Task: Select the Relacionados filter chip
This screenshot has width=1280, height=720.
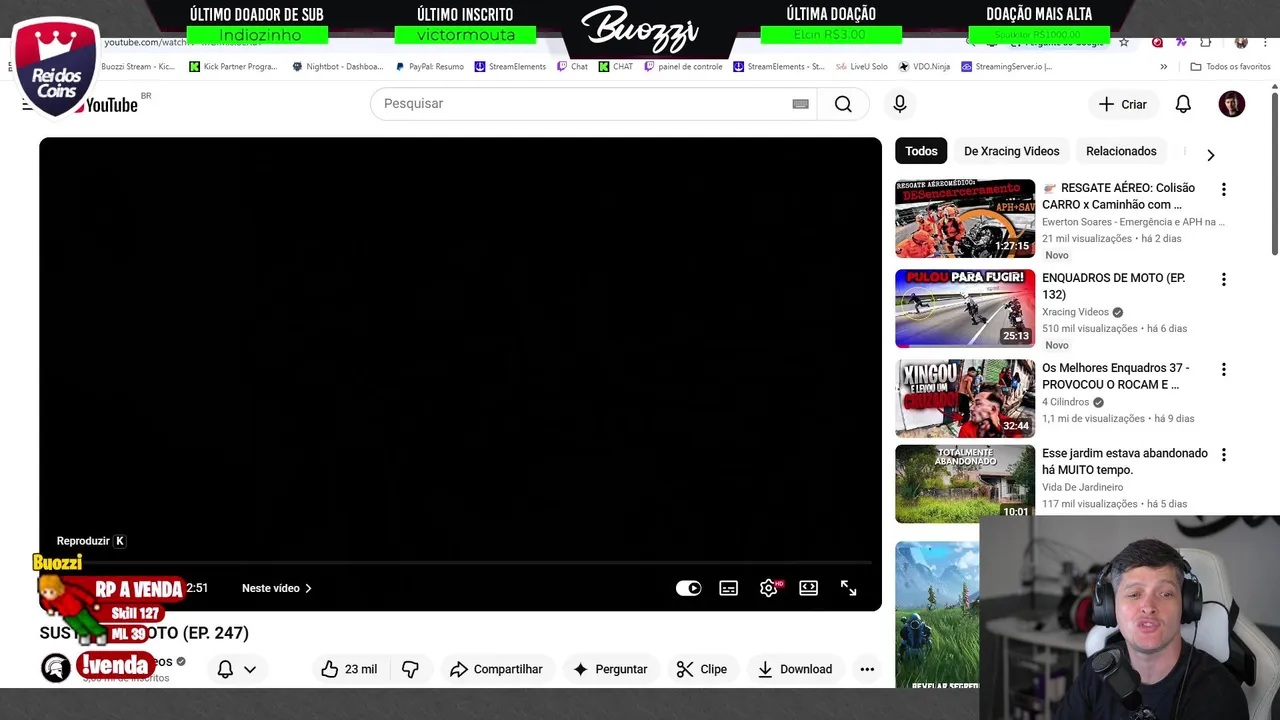Action: [x=1121, y=151]
